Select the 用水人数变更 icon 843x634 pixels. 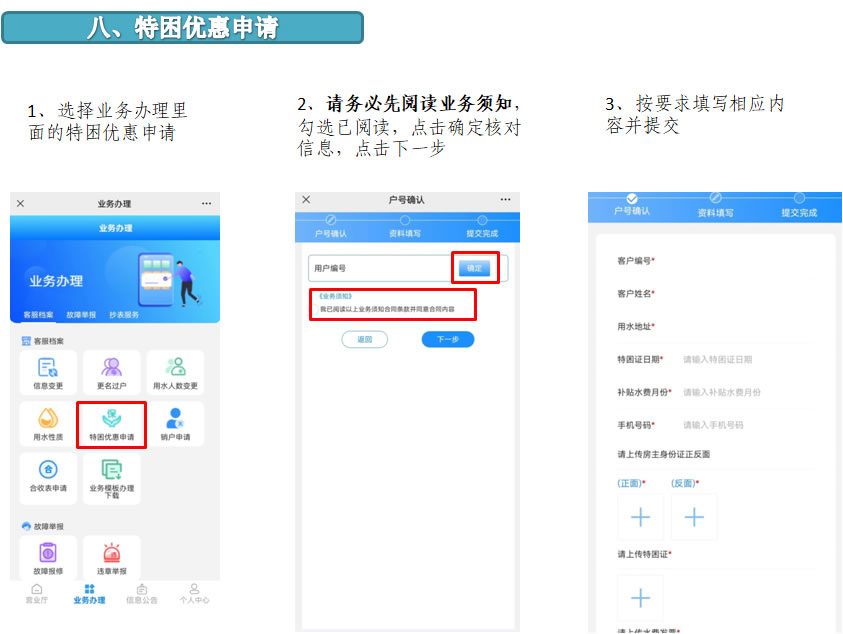click(175, 368)
